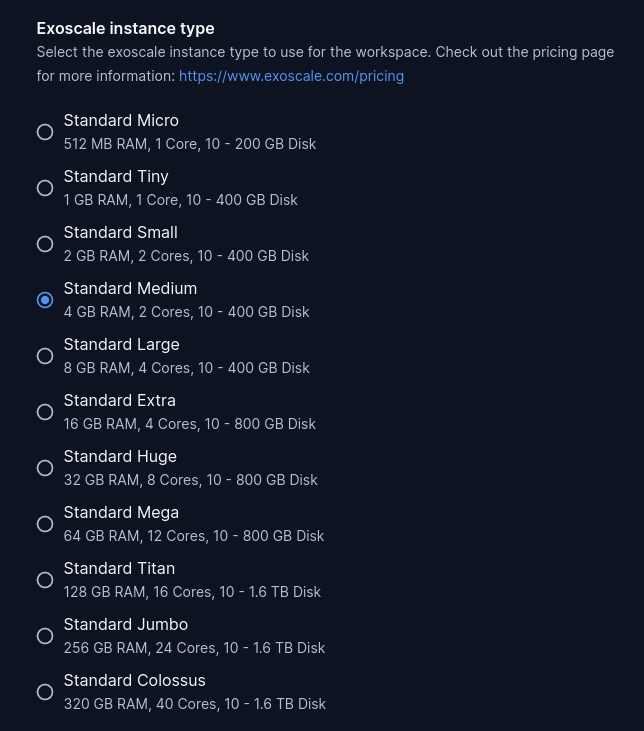The width and height of the screenshot is (644, 731).
Task: Click the selected Standard Medium radio button
Action: [x=45, y=300]
